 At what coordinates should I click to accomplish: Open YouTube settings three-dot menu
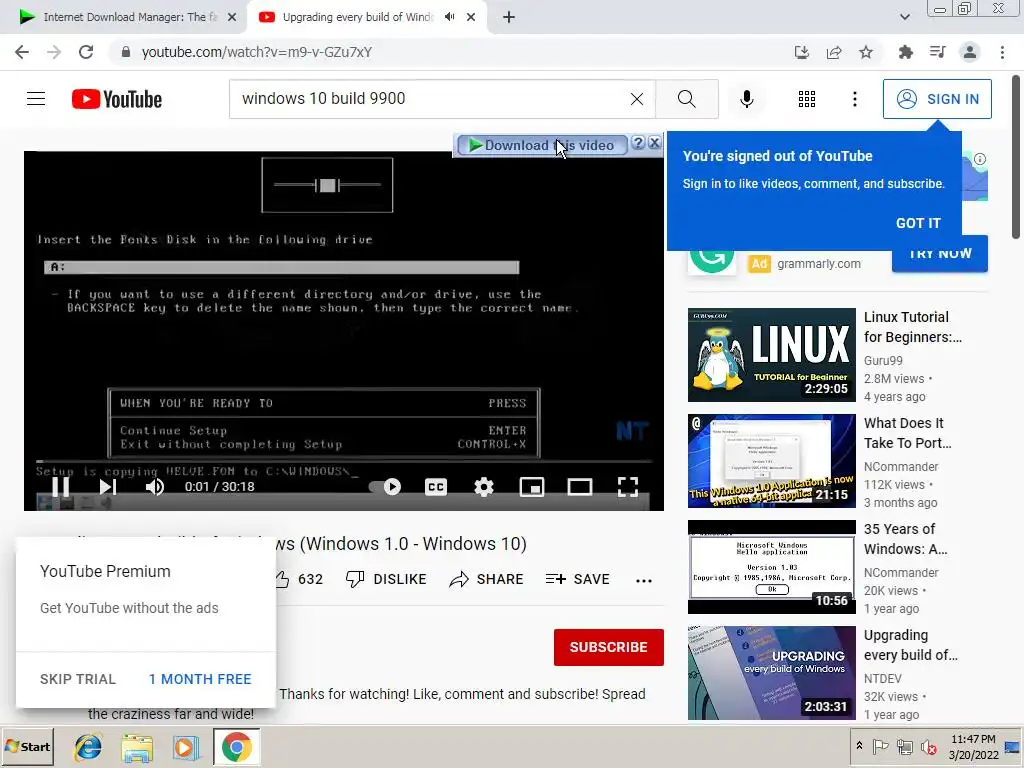click(854, 99)
